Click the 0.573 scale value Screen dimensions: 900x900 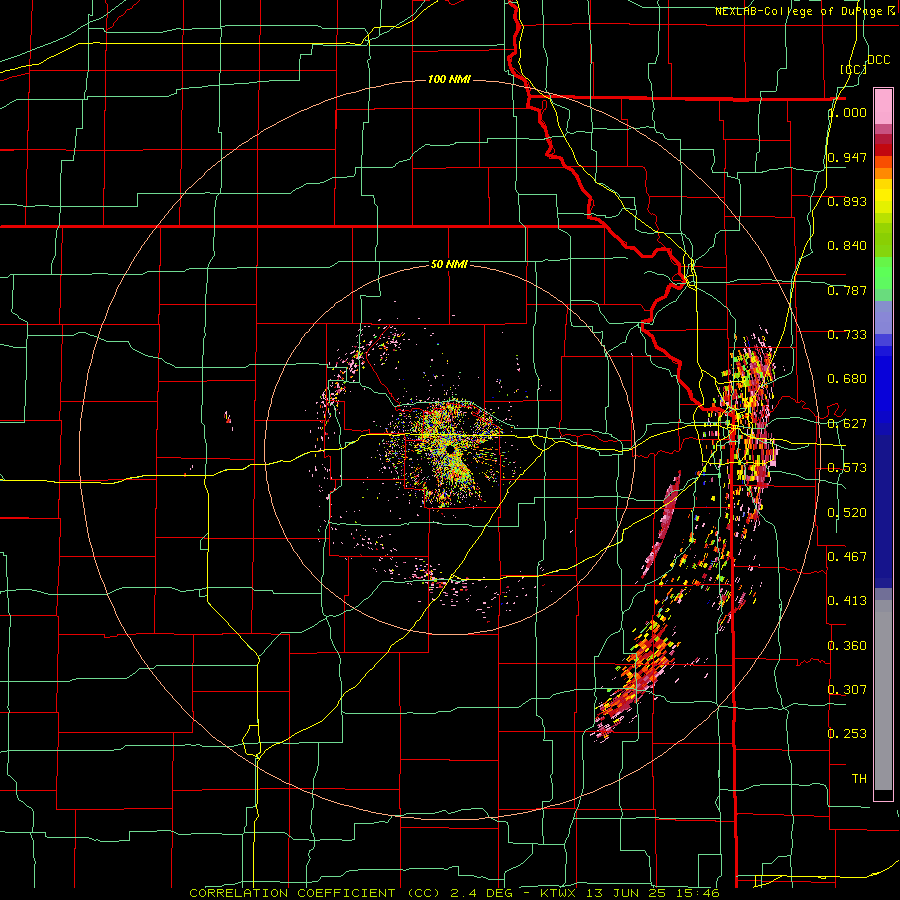[847, 468]
